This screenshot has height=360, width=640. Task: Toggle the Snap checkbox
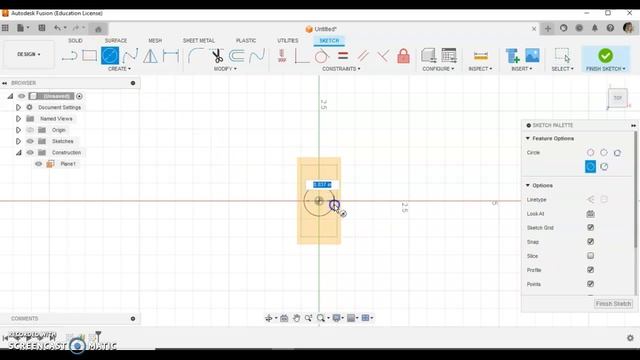click(x=590, y=242)
